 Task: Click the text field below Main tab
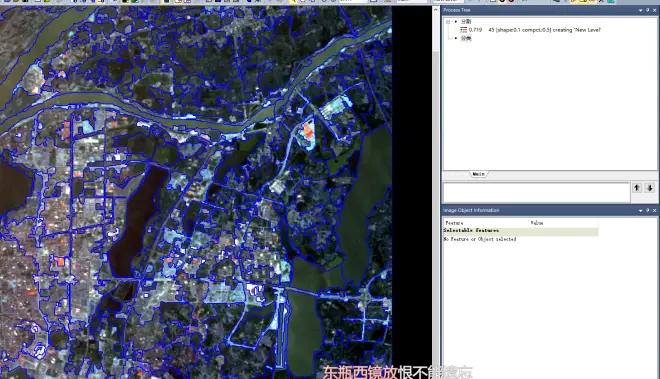[536, 192]
